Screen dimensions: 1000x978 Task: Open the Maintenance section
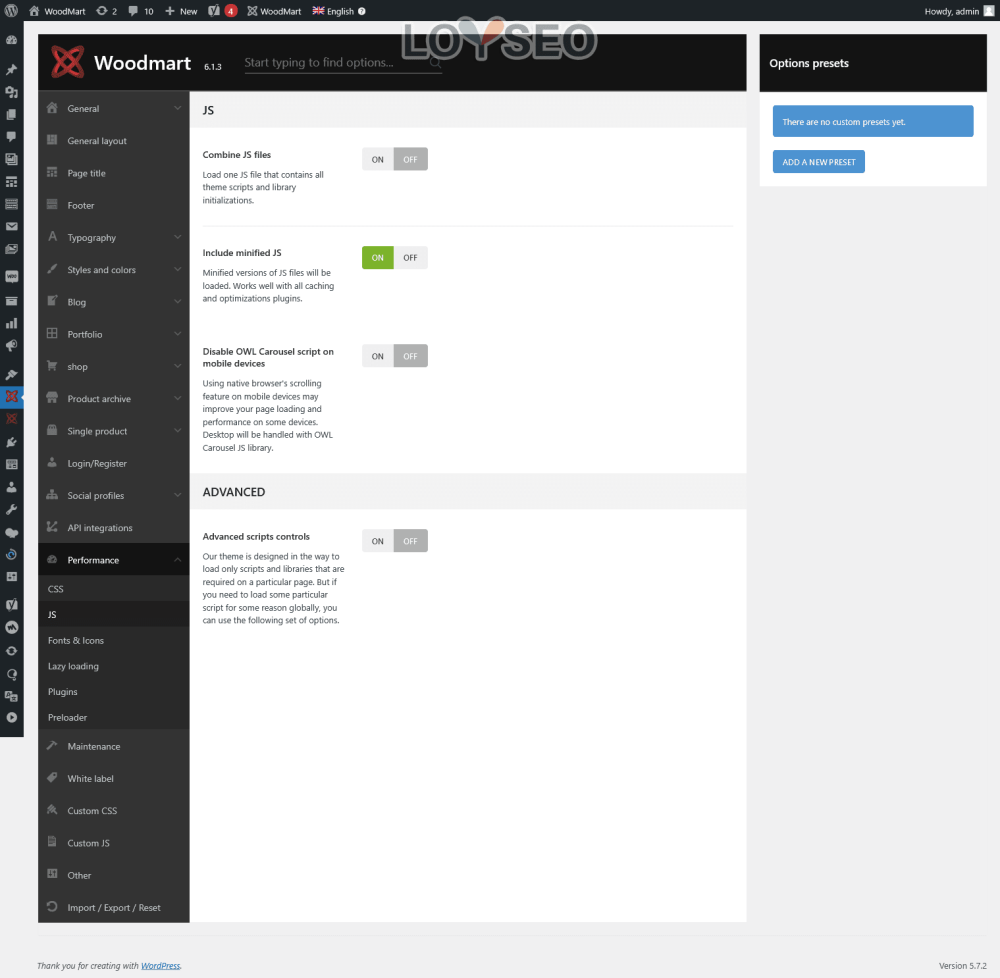point(114,746)
